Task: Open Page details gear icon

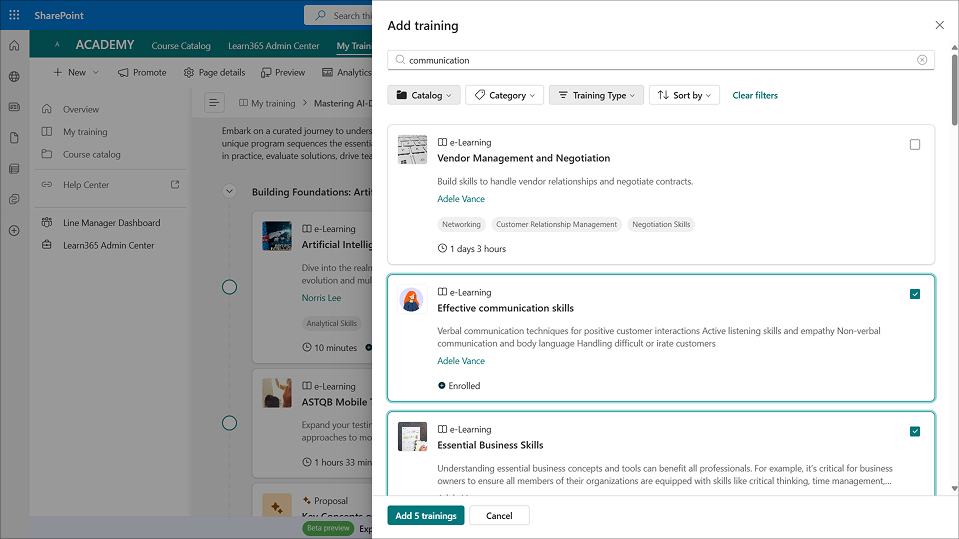Action: coord(189,72)
